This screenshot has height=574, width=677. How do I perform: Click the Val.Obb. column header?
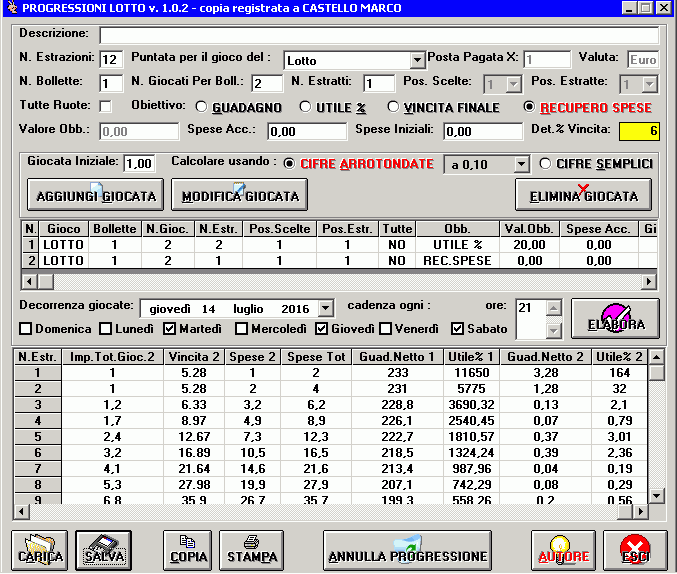coord(529,229)
